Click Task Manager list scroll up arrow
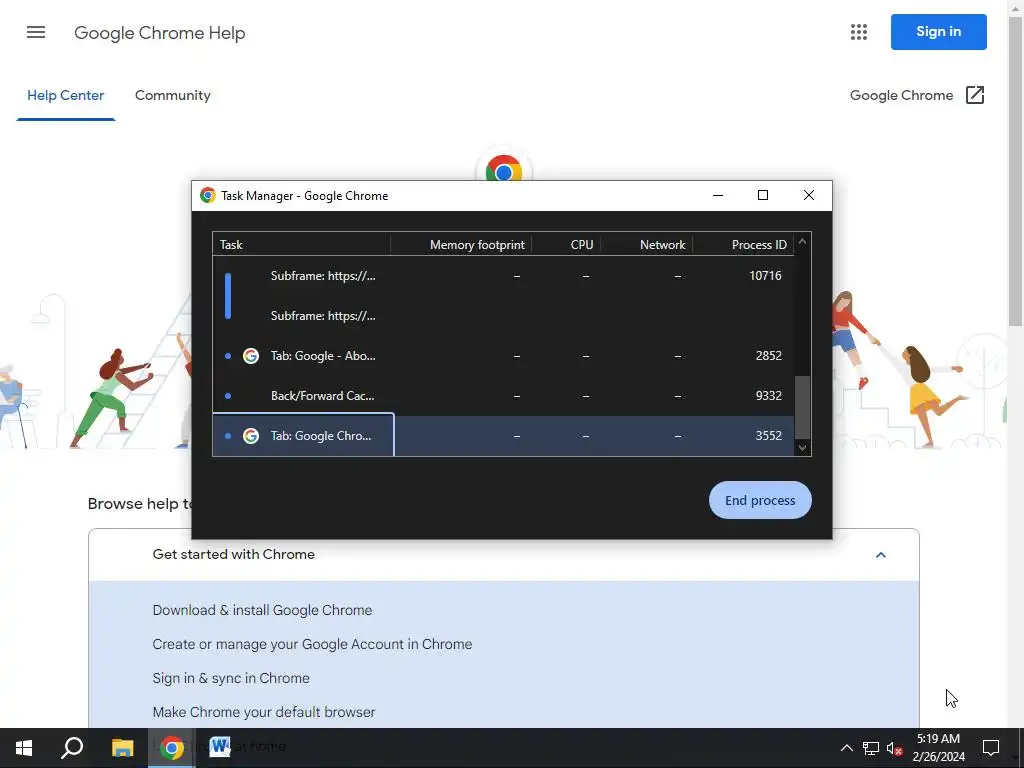 point(803,242)
